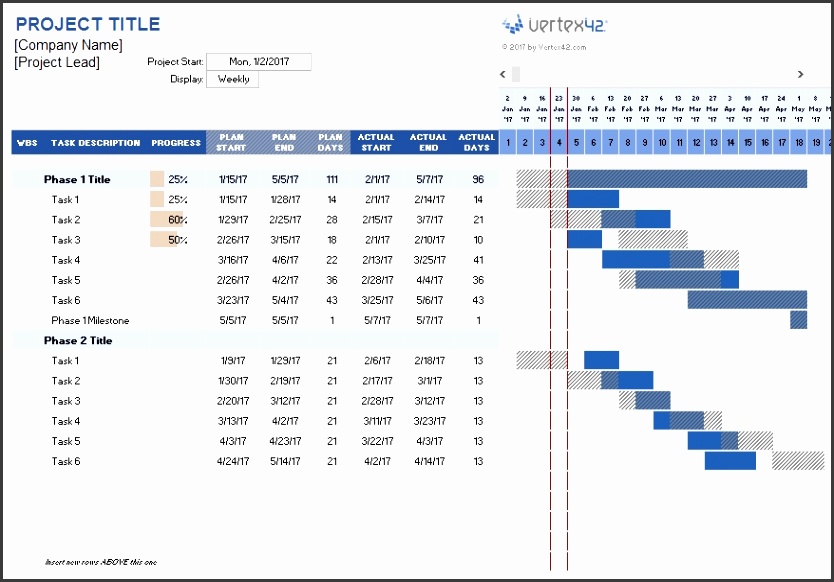This screenshot has width=834, height=582.
Task: Open the Vertex42.com copyright link
Action: point(543,47)
